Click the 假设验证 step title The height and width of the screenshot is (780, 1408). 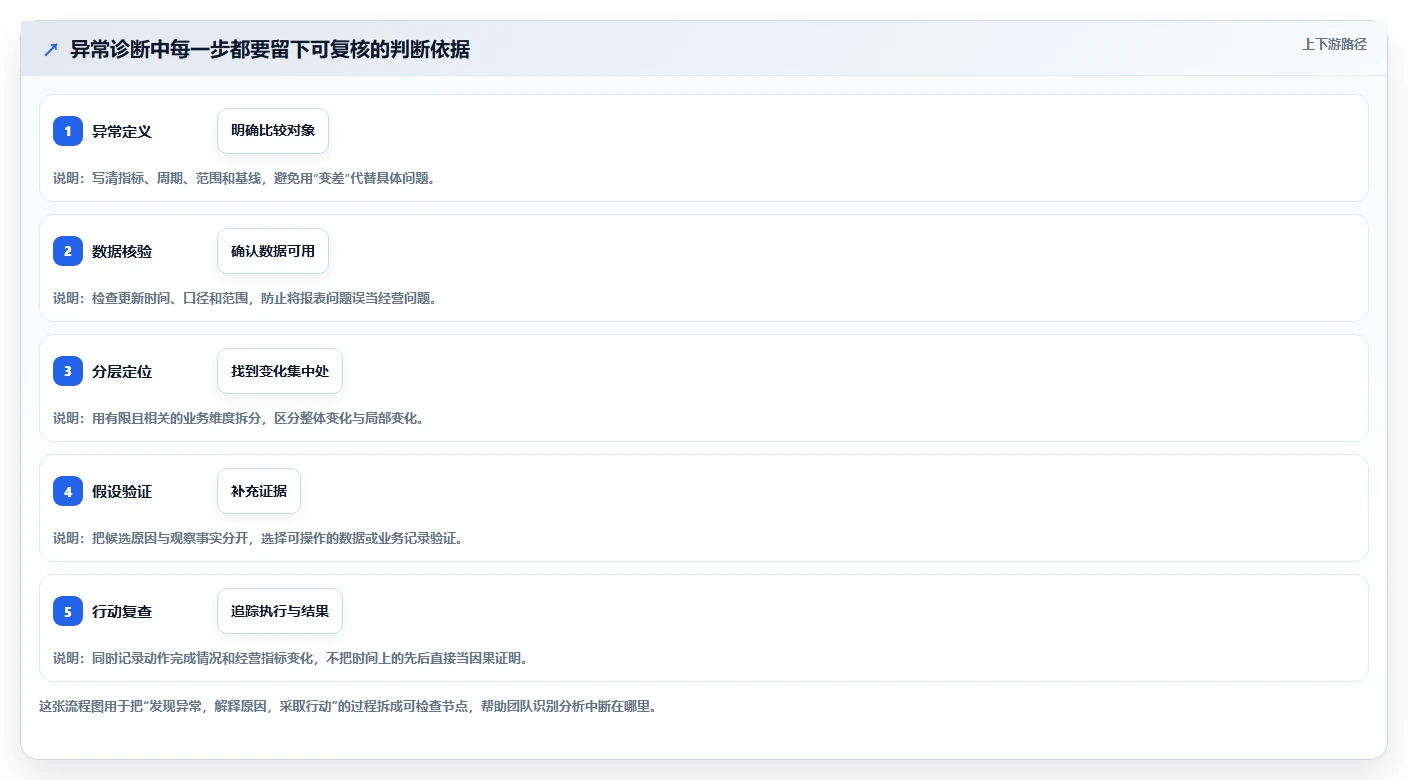click(122, 491)
